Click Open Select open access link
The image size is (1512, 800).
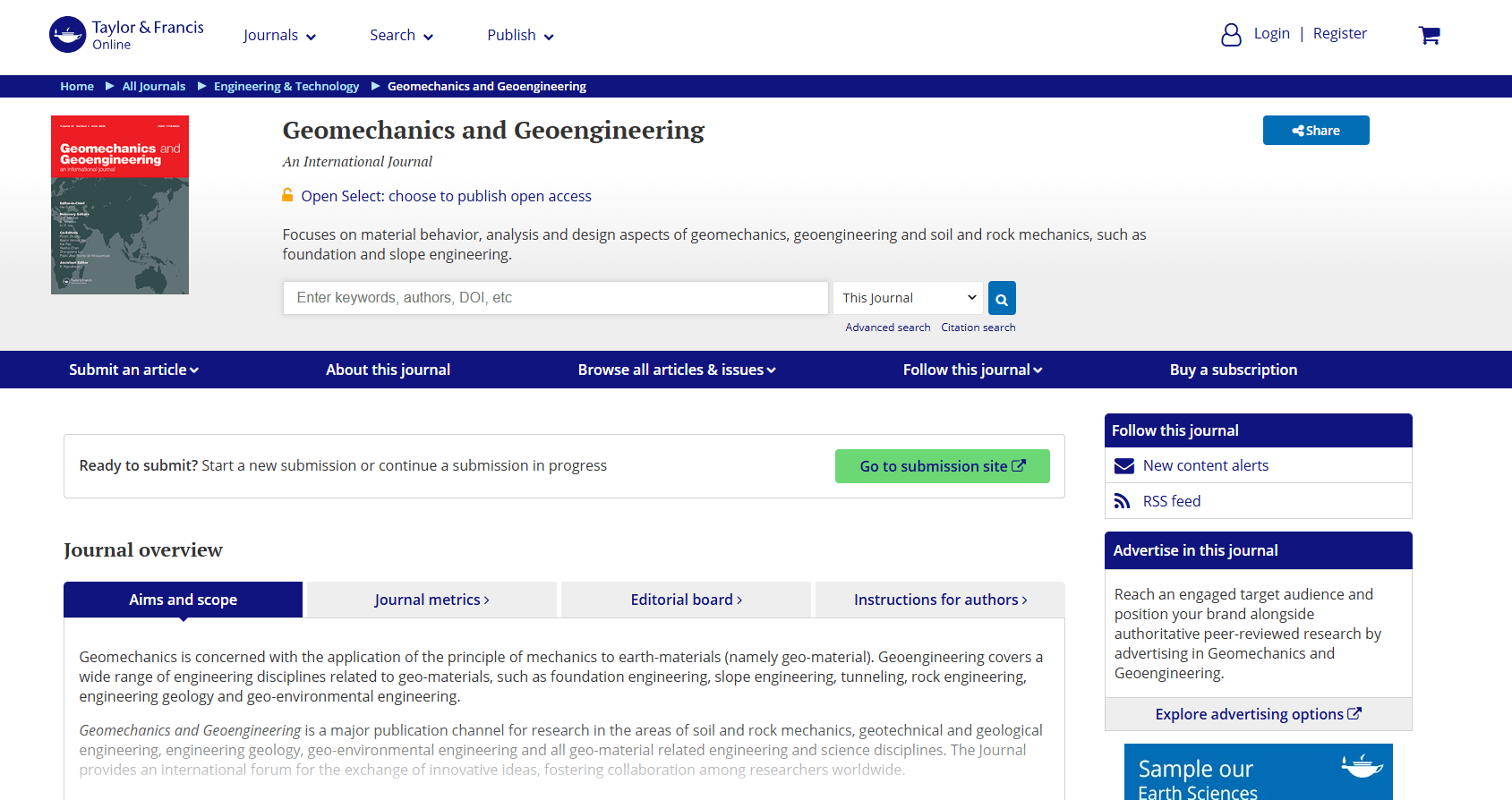pos(446,196)
